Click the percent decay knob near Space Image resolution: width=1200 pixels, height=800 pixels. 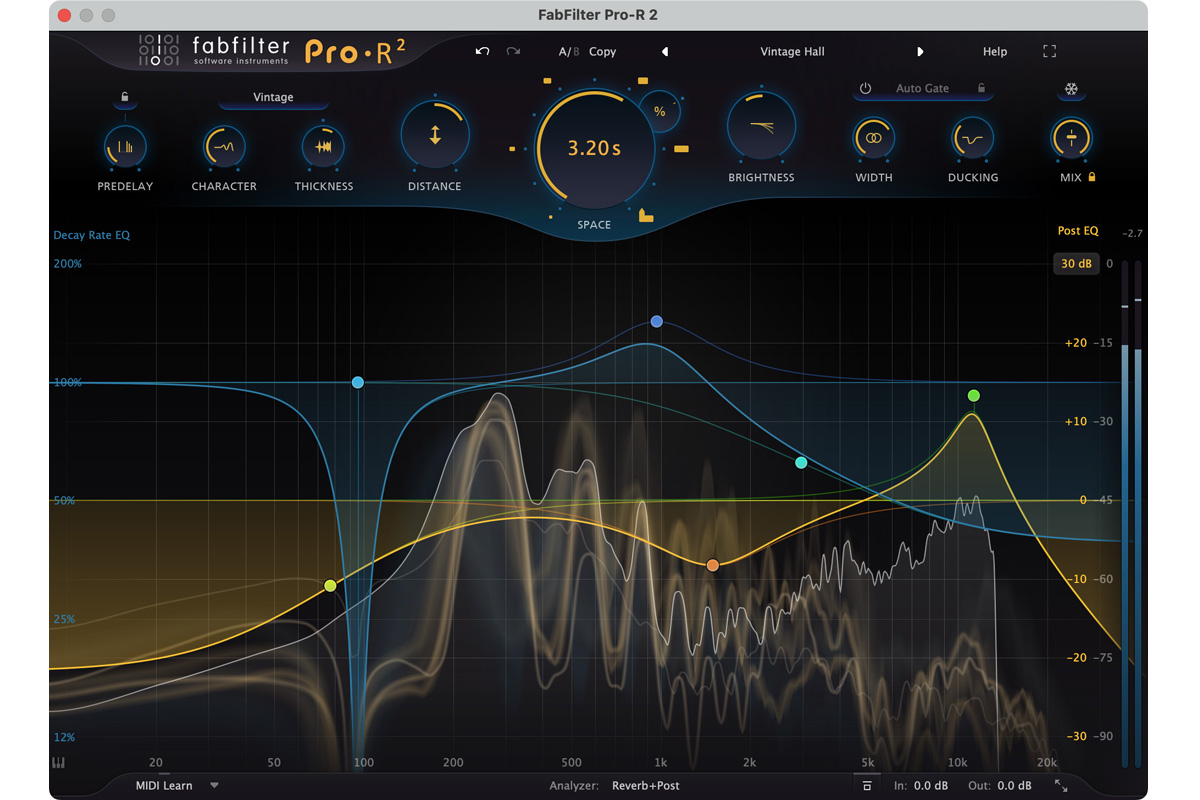click(660, 112)
